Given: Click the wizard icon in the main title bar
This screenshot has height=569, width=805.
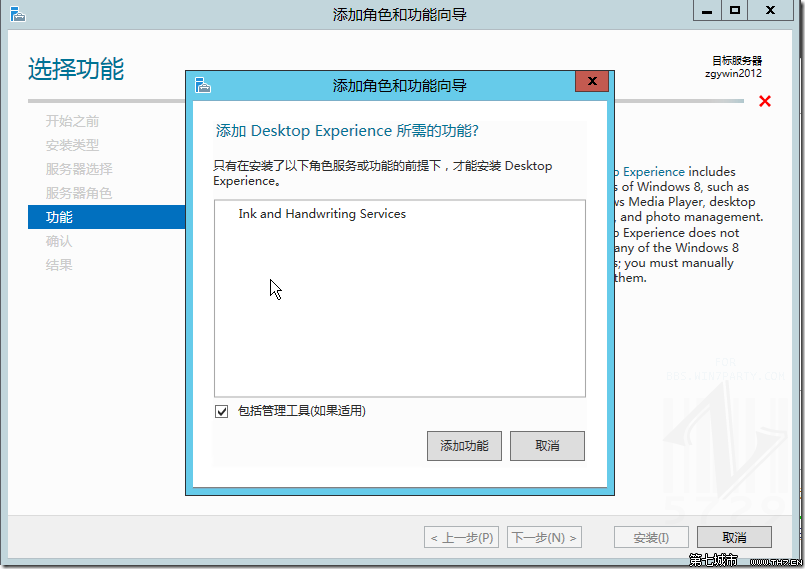Looking at the screenshot, I should tap(18, 14).
